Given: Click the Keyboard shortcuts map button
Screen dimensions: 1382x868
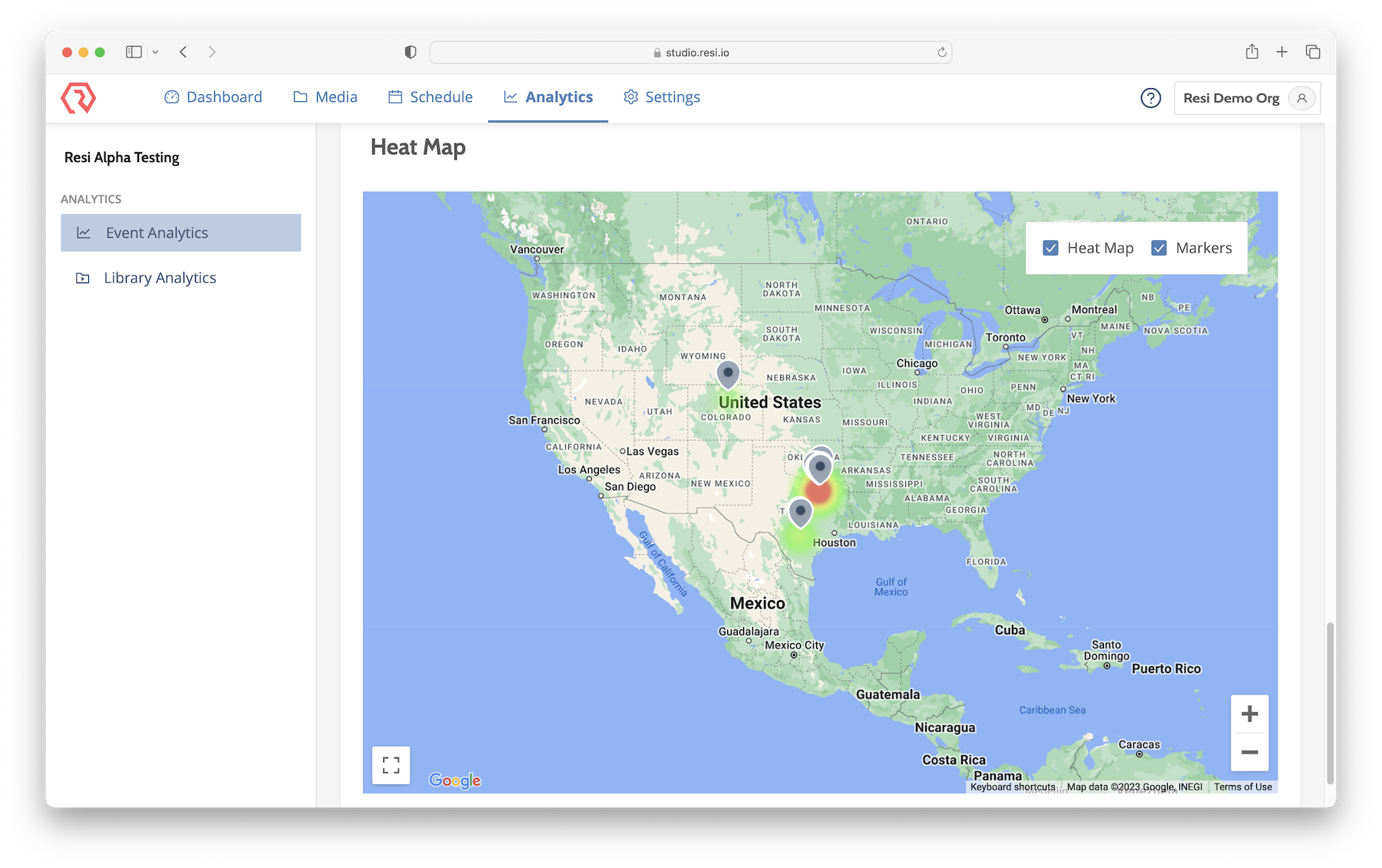Looking at the screenshot, I should [x=1013, y=787].
